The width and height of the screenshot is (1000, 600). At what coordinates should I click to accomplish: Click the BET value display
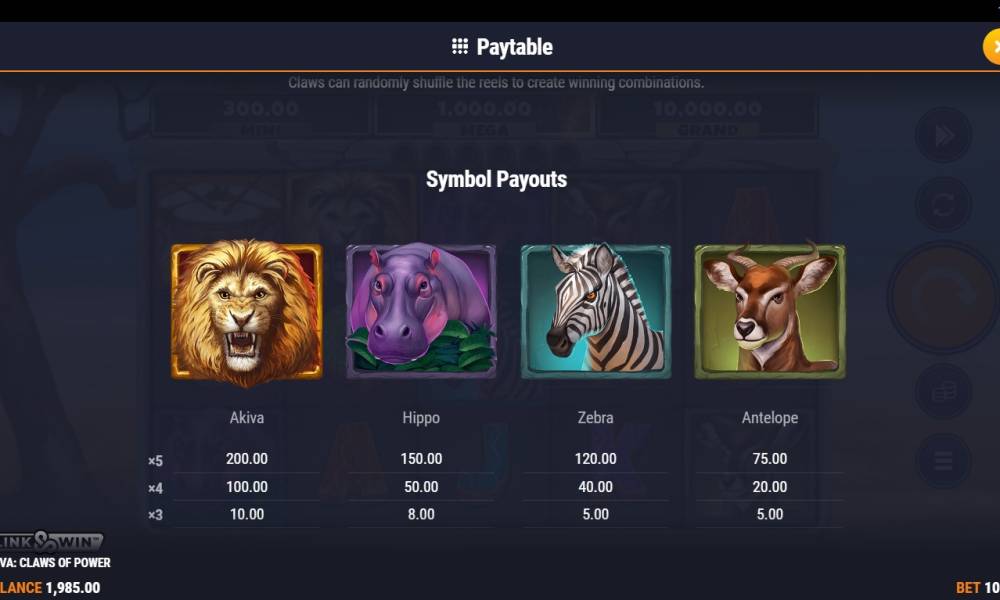[x=978, y=587]
